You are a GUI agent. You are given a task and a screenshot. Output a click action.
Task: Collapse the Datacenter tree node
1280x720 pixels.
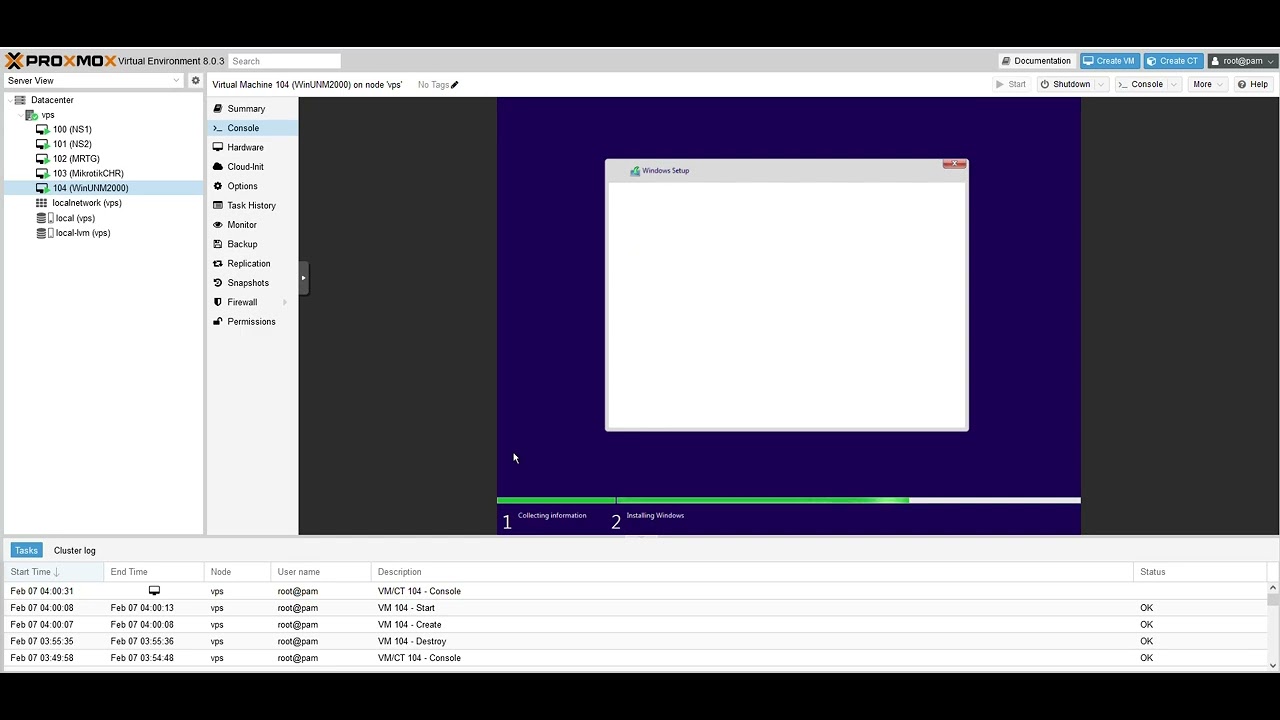(9, 100)
